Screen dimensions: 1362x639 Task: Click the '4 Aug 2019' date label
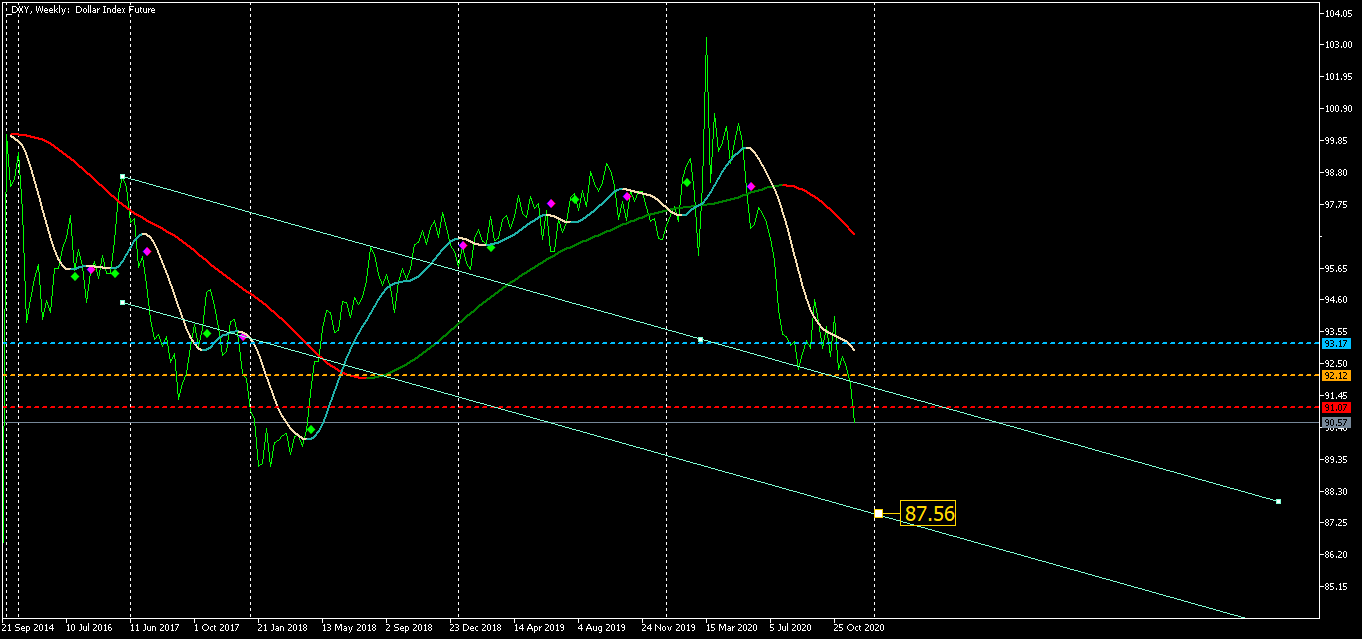pos(602,629)
